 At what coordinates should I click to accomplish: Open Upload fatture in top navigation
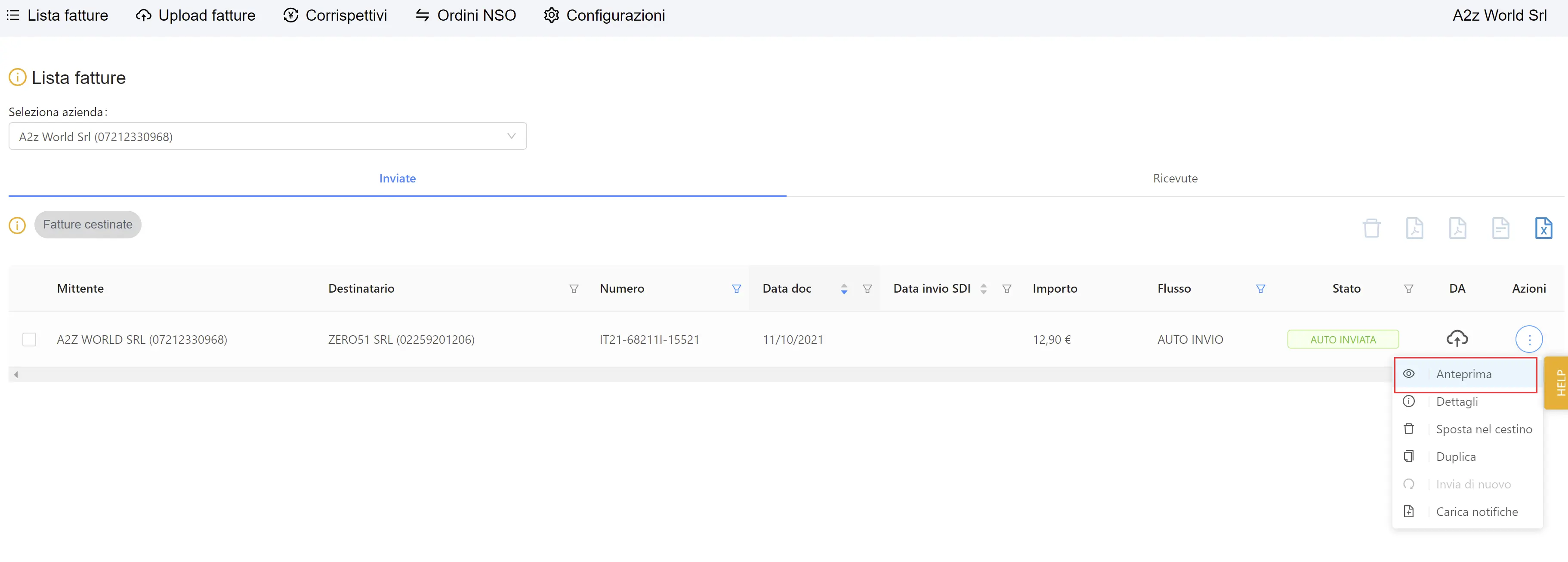(195, 15)
